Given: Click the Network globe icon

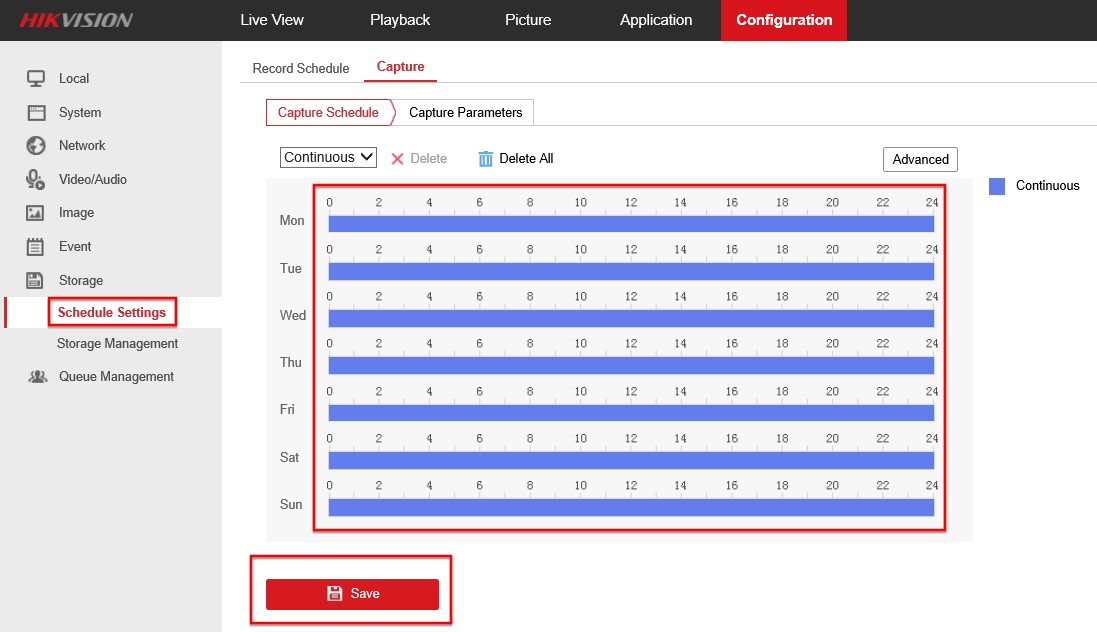Looking at the screenshot, I should click(36, 146).
